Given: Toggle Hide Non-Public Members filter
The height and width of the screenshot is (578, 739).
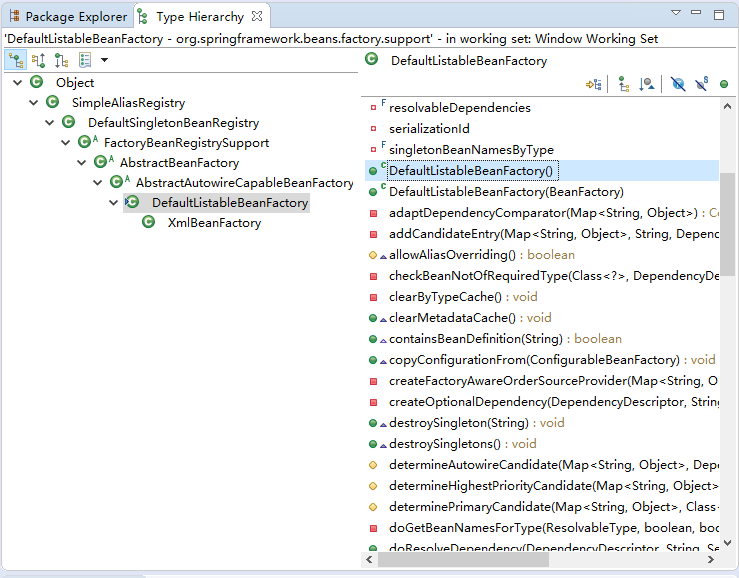Looking at the screenshot, I should click(x=724, y=84).
